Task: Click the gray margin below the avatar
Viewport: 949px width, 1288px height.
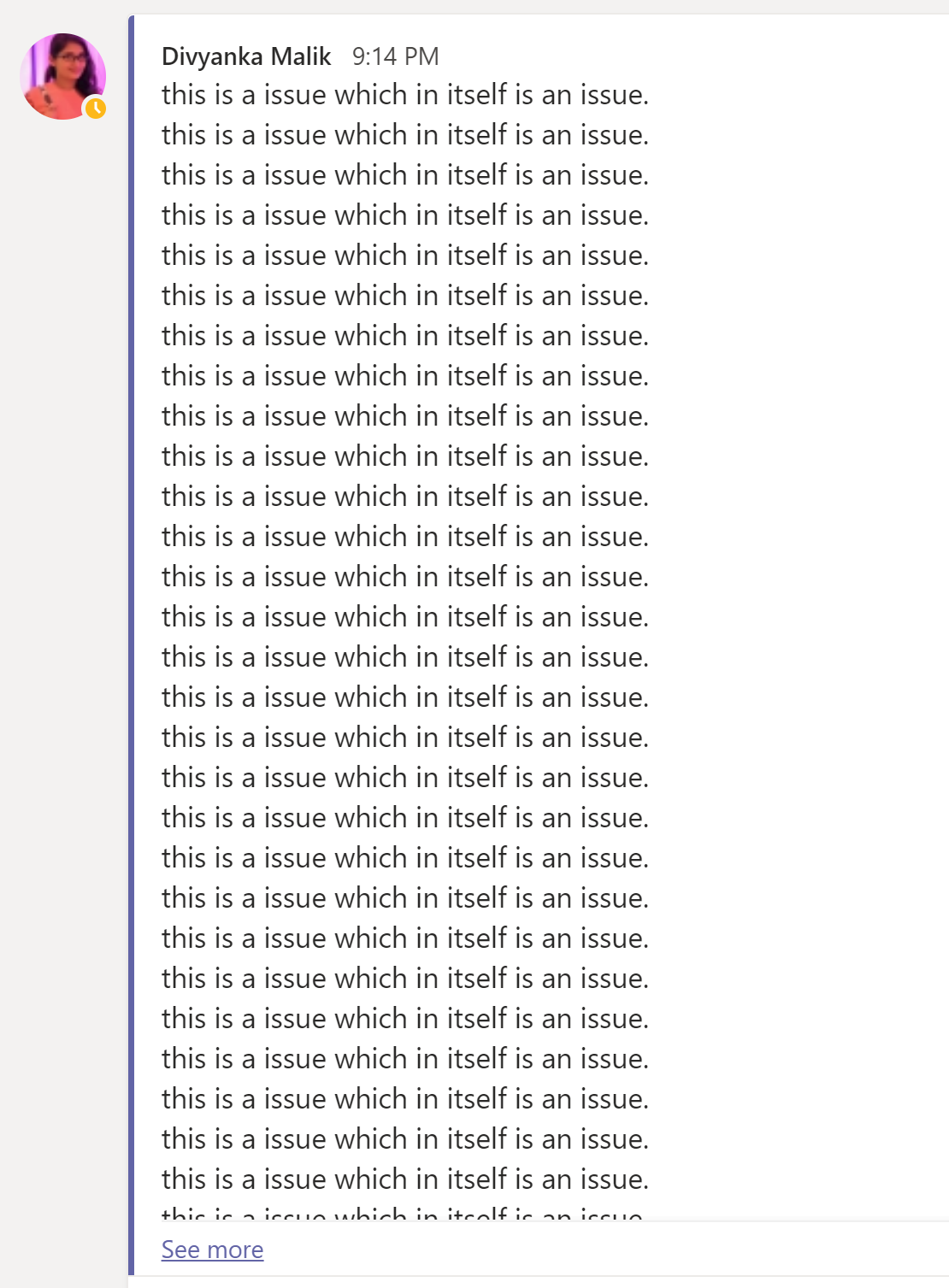Action: (x=63, y=684)
